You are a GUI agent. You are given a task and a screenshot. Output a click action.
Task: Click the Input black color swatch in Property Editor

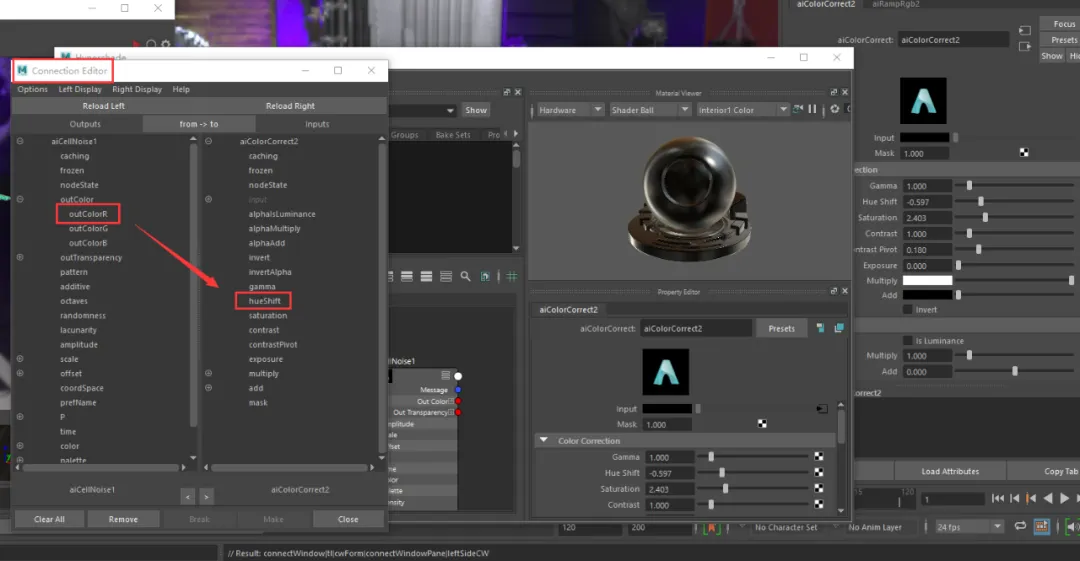[x=667, y=409]
